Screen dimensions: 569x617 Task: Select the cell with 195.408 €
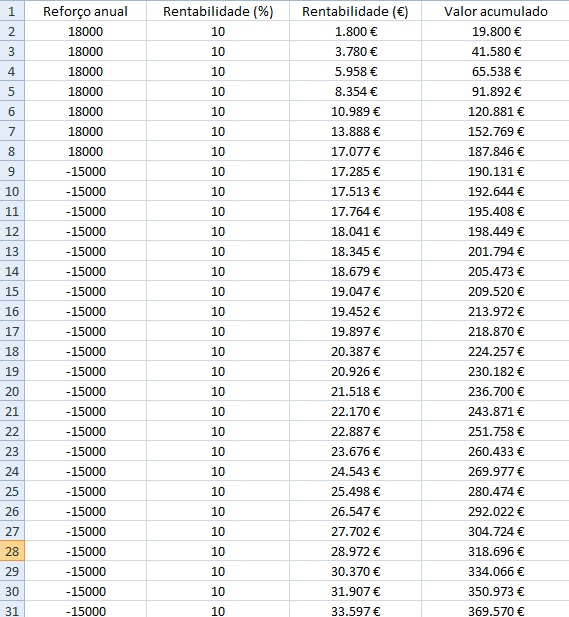pos(495,211)
